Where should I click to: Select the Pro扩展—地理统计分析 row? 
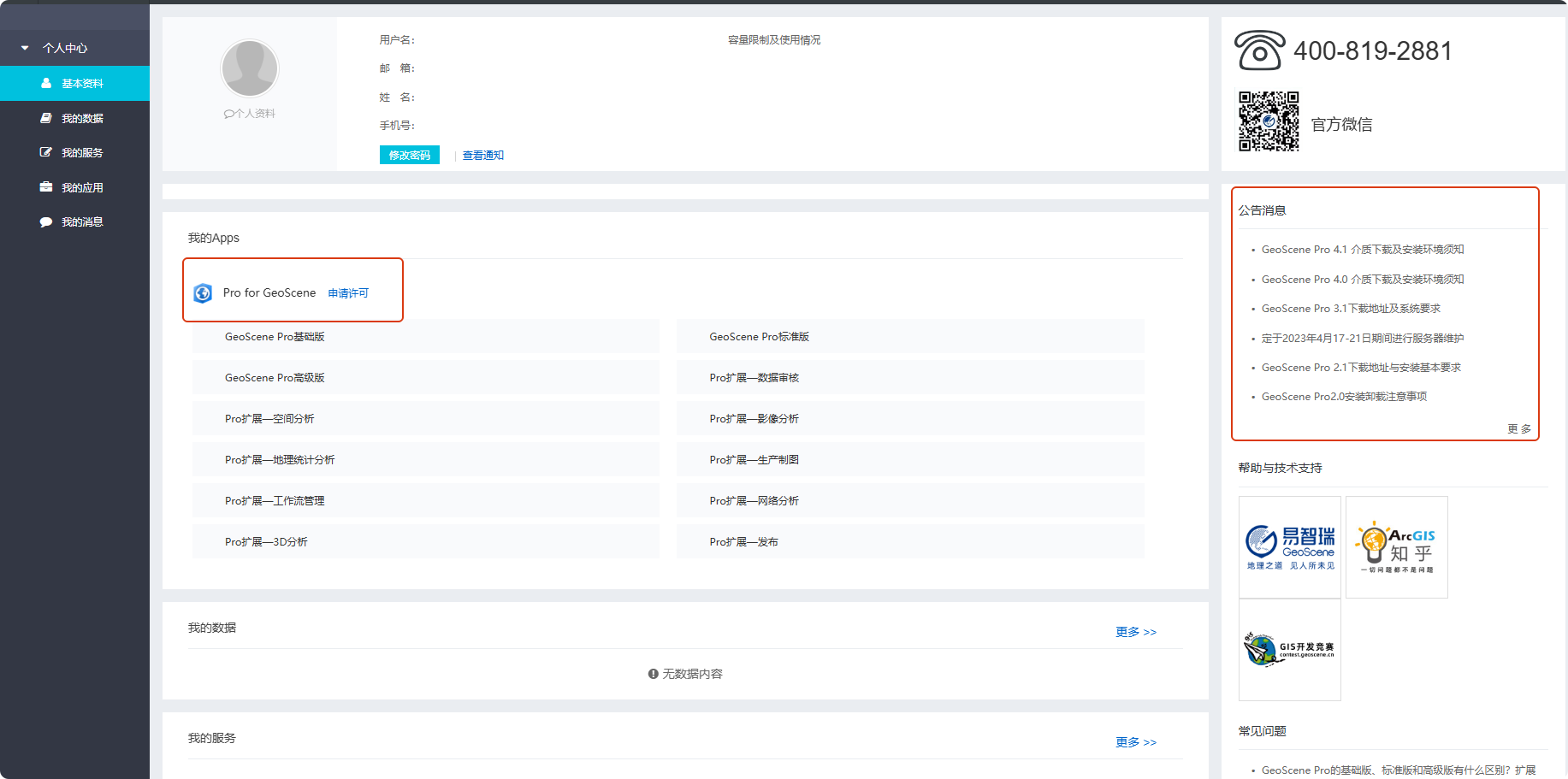[x=426, y=459]
